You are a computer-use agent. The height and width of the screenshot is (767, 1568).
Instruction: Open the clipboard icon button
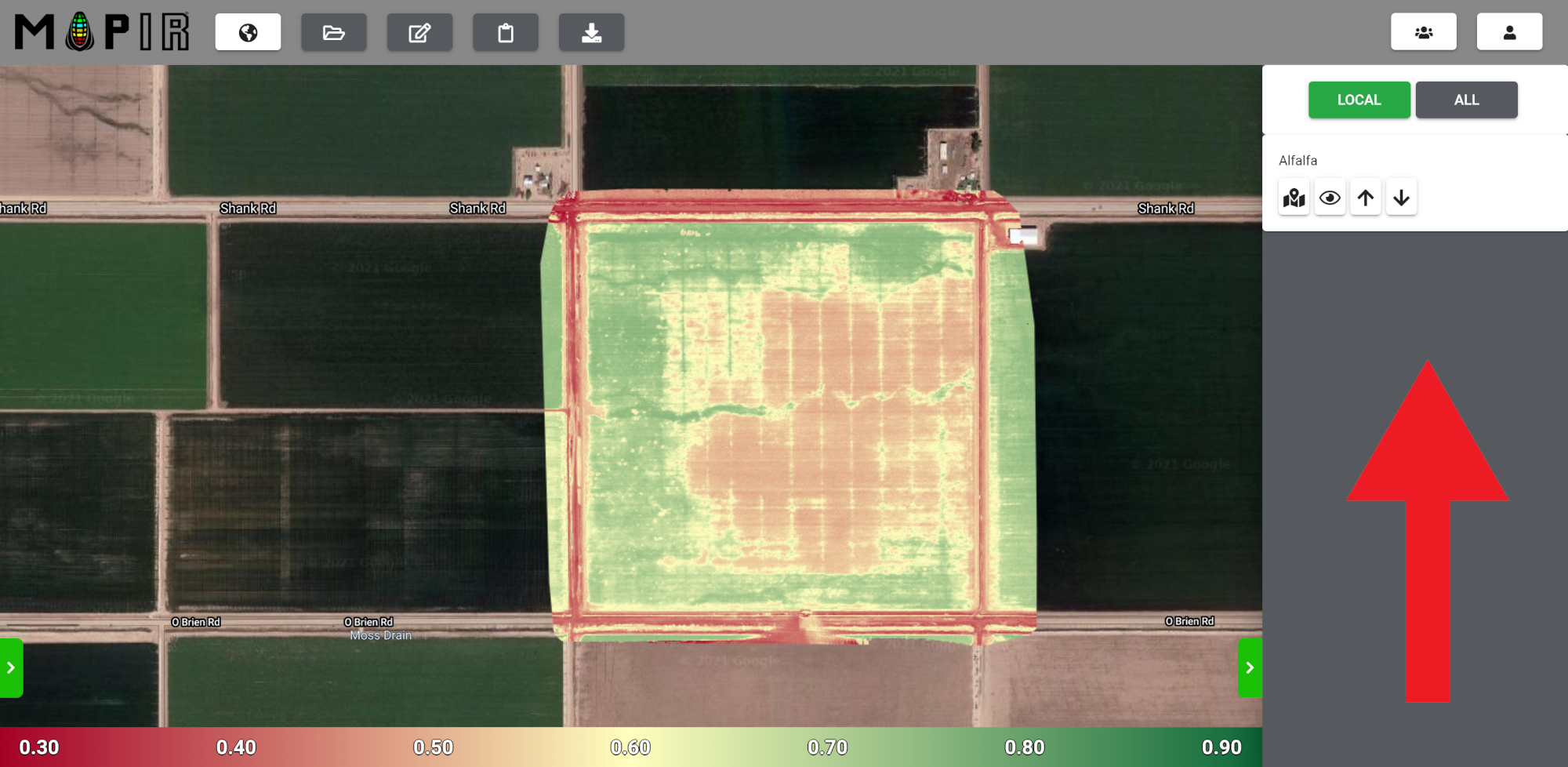pyautogui.click(x=506, y=32)
